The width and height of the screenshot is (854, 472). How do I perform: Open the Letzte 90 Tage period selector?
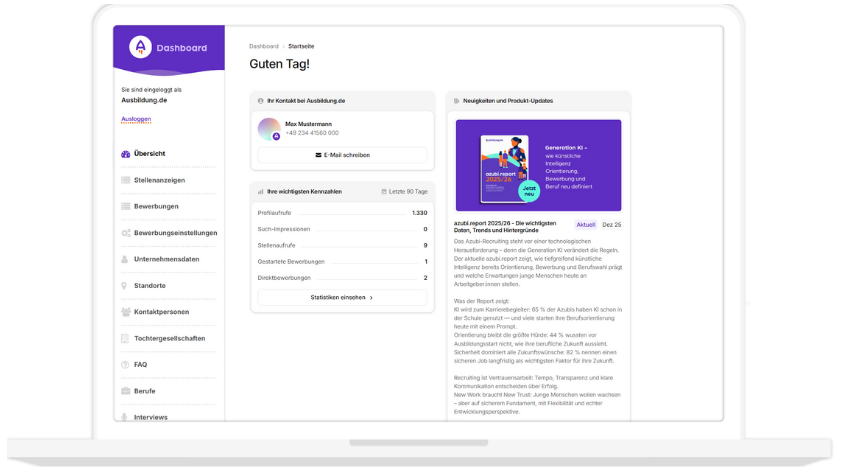(x=405, y=192)
